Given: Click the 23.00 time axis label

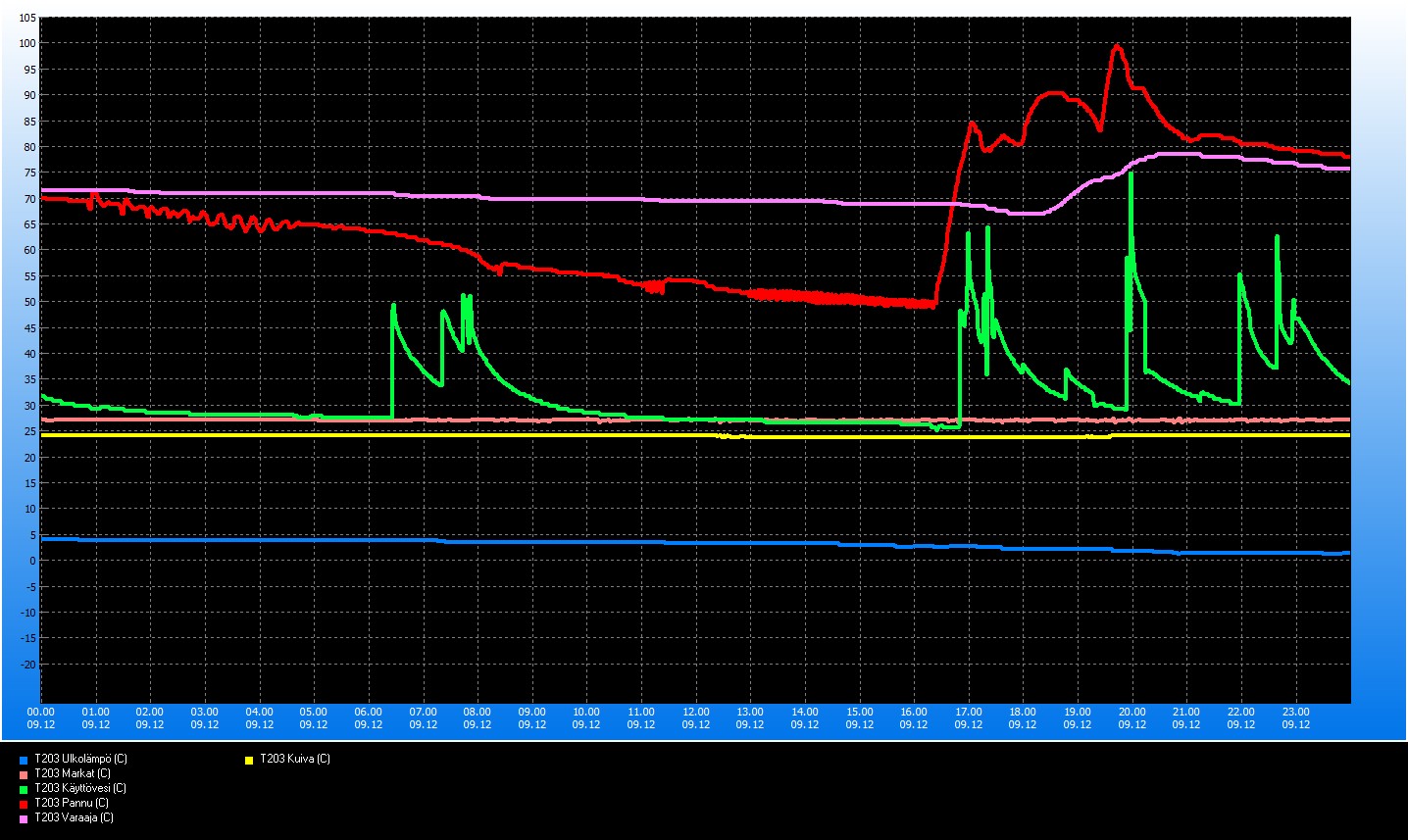Looking at the screenshot, I should [x=1296, y=712].
